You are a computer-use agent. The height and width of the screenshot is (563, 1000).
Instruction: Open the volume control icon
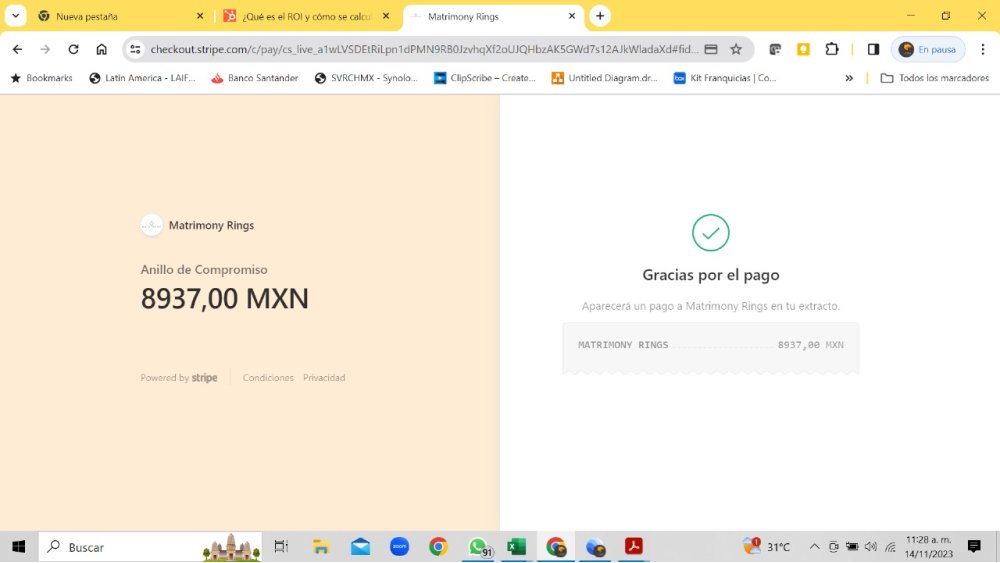(x=871, y=546)
